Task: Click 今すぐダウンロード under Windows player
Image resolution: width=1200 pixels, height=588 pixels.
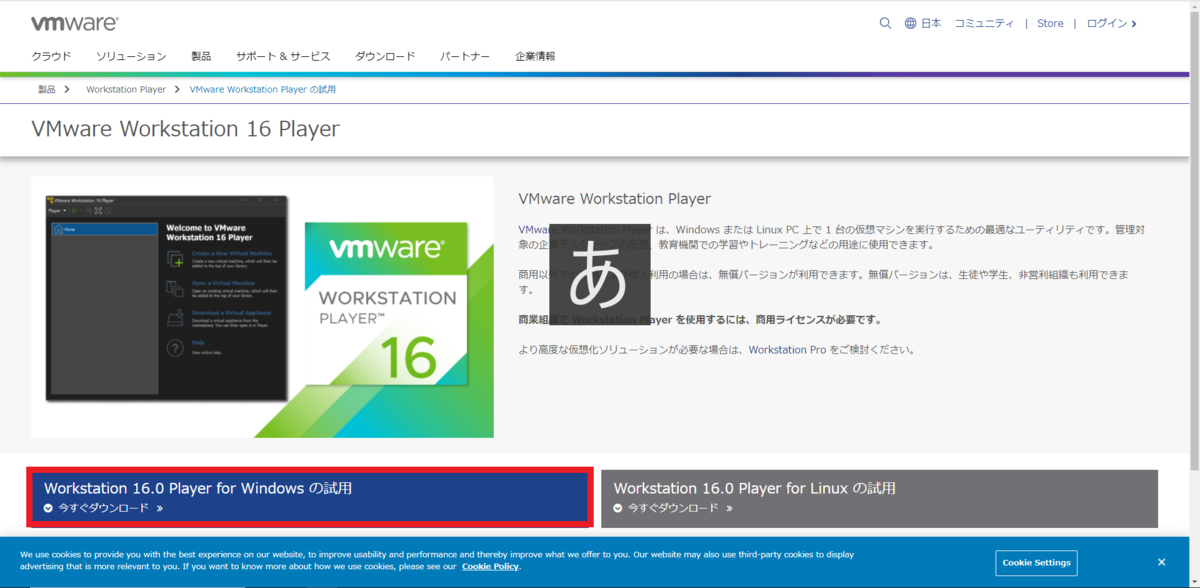Action: (103, 508)
